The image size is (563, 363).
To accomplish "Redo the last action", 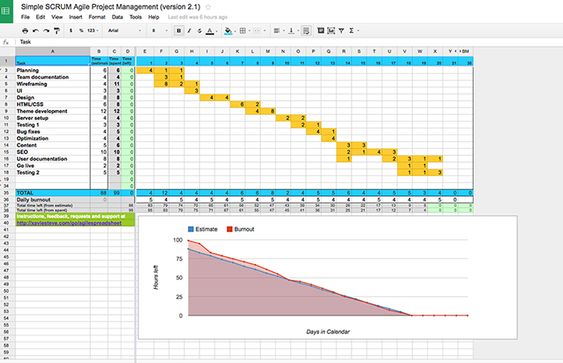I will tap(46, 31).
